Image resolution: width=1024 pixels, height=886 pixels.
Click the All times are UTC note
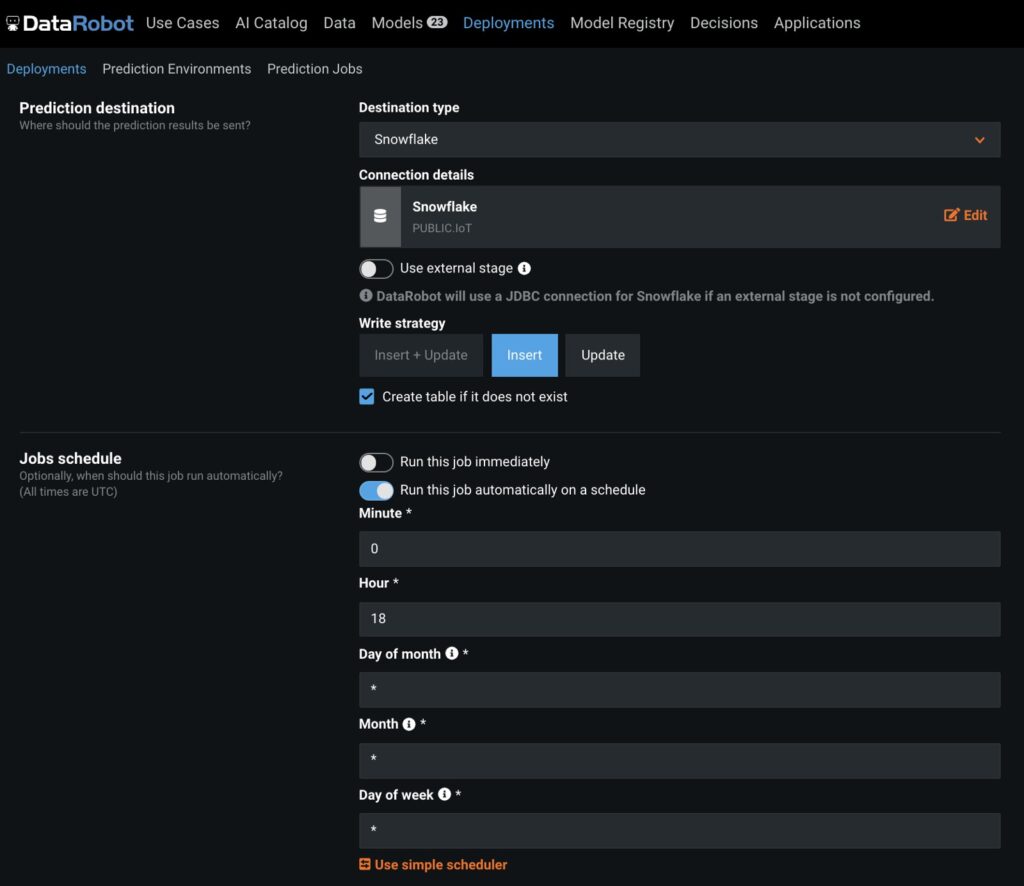click(69, 492)
